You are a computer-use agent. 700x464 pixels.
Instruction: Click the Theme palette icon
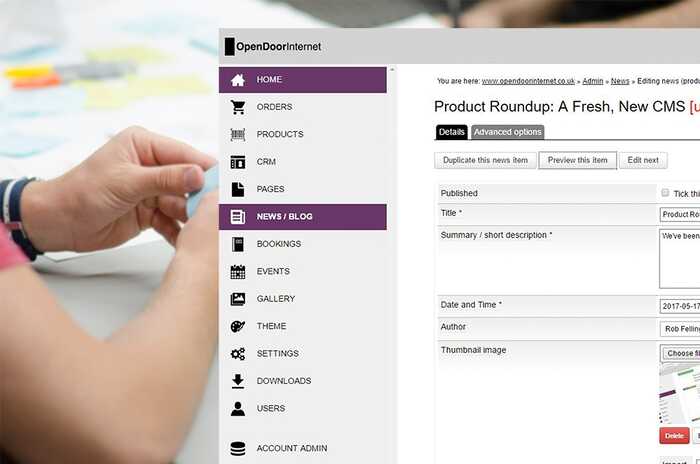[x=238, y=326]
